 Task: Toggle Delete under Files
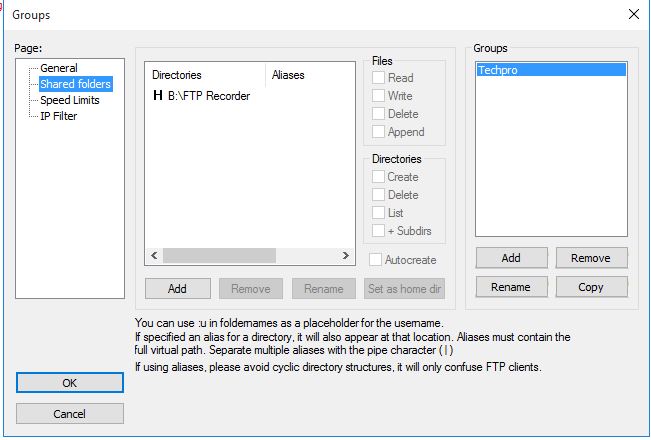(x=378, y=114)
